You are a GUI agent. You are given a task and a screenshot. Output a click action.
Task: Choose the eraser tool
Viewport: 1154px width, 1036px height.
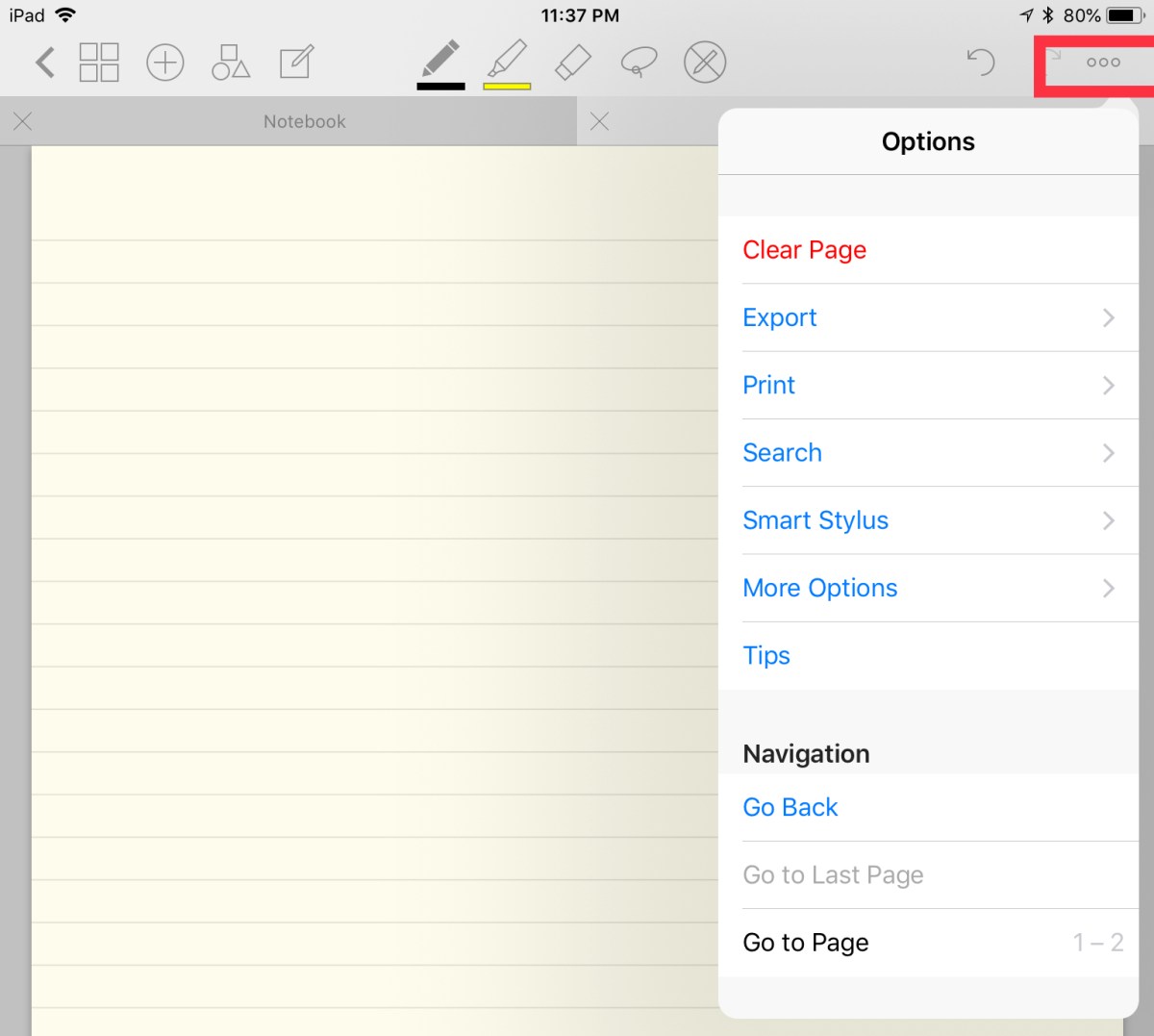click(x=573, y=63)
